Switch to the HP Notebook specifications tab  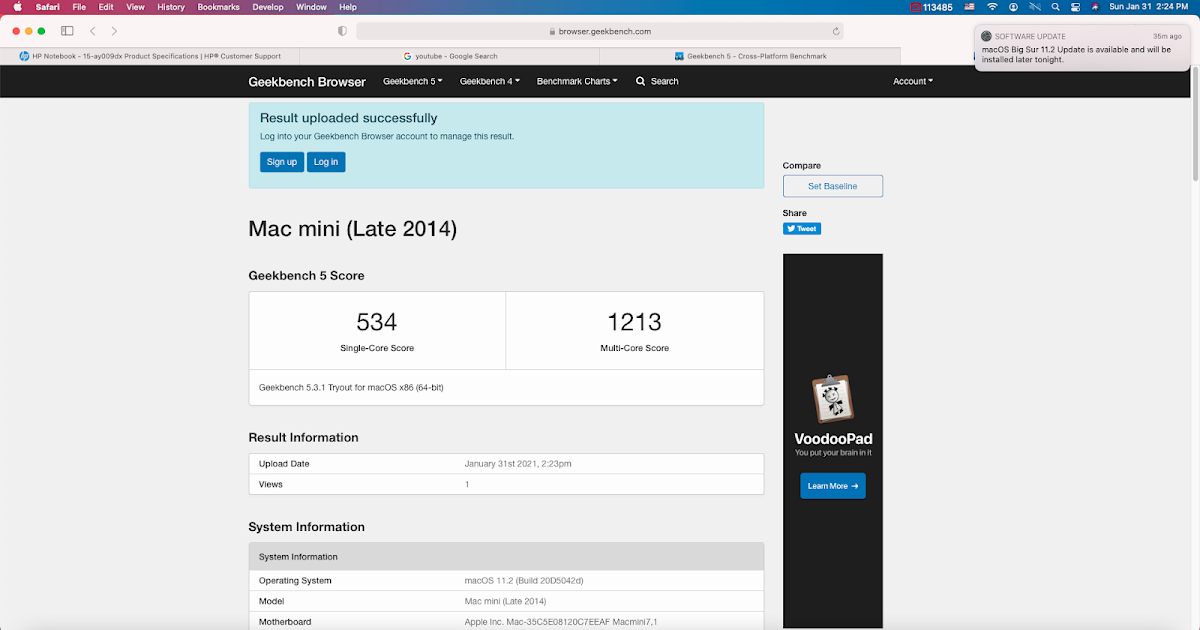[150, 56]
